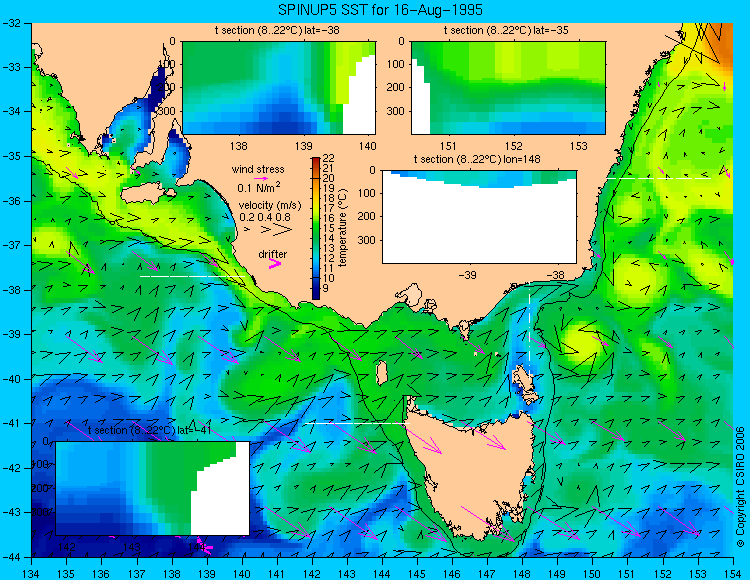This screenshot has width=750, height=580.
Task: Click the -40 latitude tick on the left axis
Action: (12, 379)
